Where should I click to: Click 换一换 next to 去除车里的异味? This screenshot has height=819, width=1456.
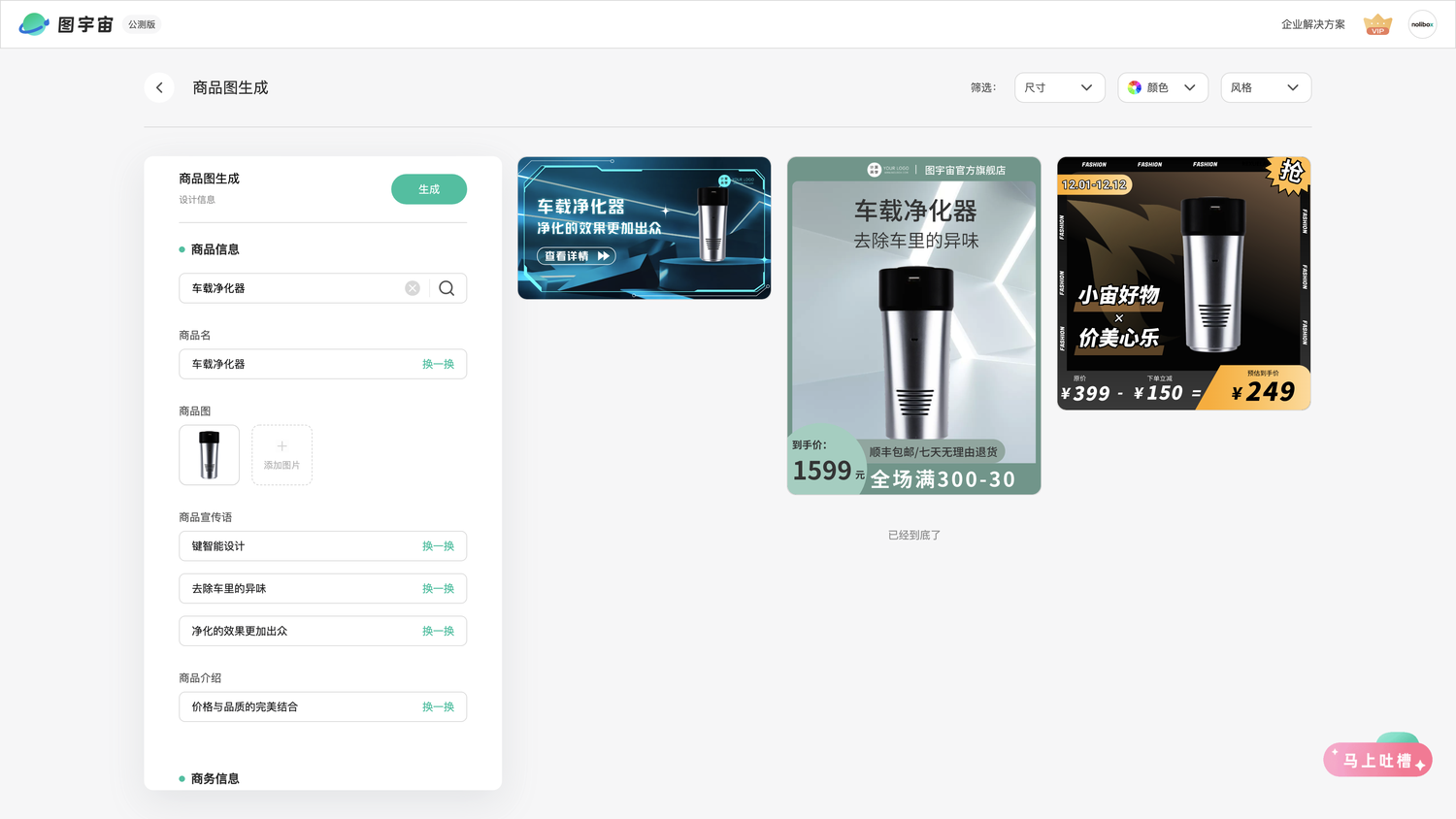click(x=438, y=589)
